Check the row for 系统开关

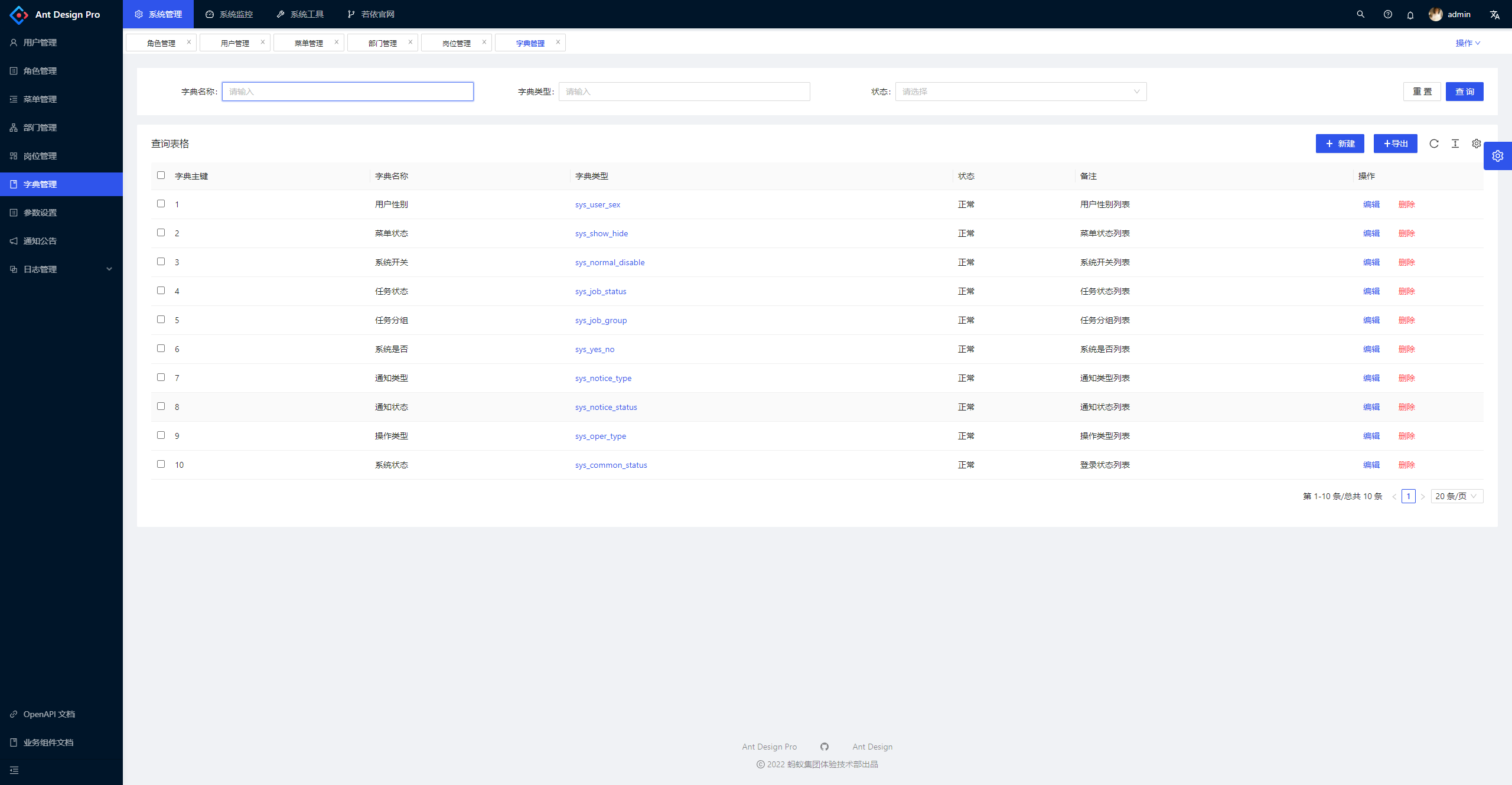point(161,262)
